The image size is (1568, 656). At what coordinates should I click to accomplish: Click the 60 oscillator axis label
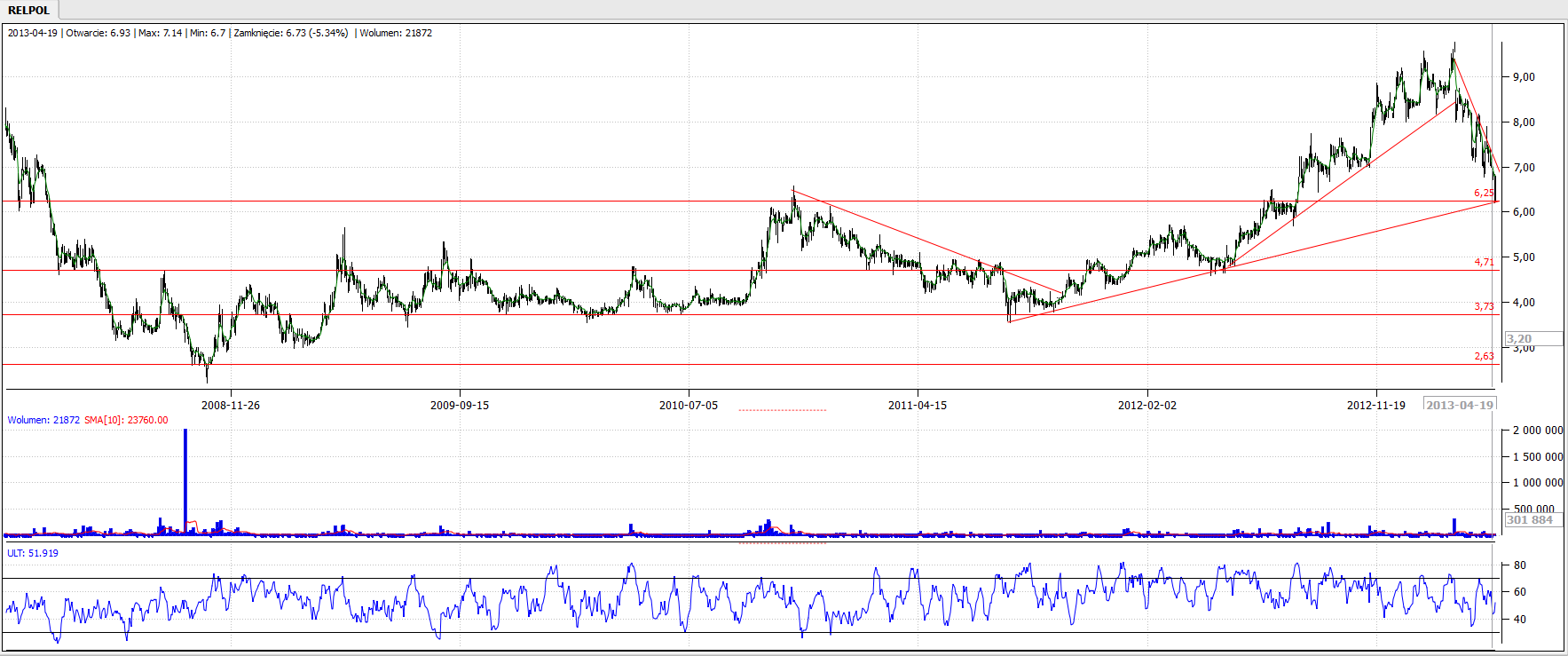[x=1520, y=592]
